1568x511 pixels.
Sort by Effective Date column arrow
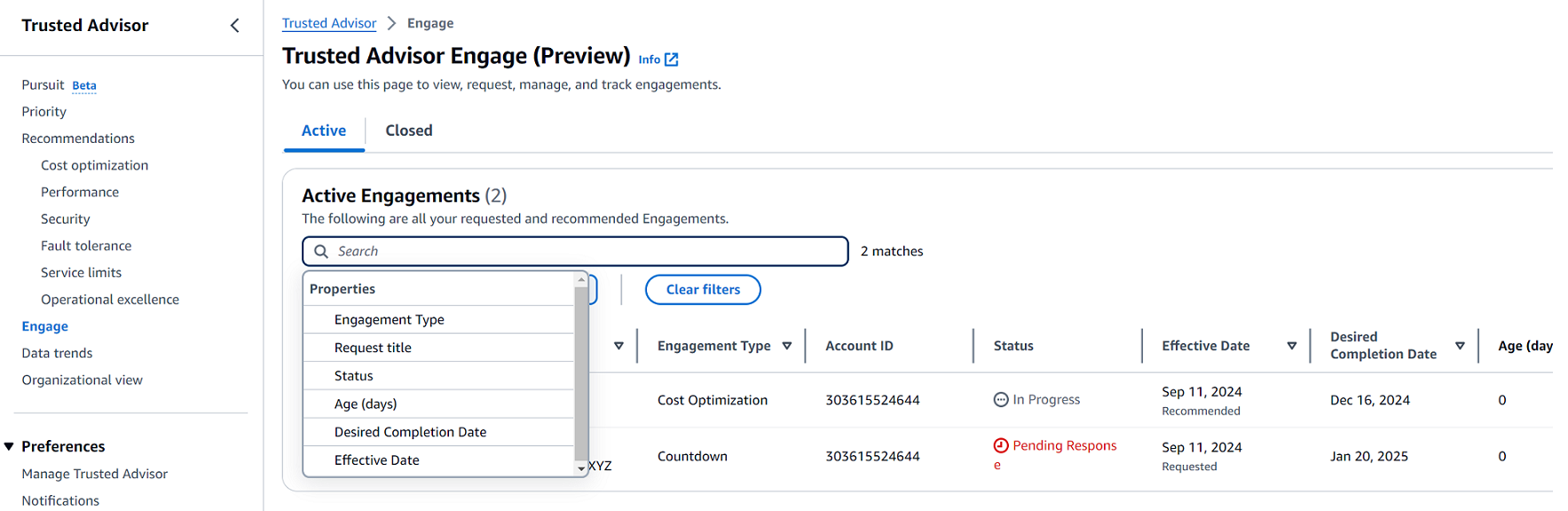[x=1292, y=346]
